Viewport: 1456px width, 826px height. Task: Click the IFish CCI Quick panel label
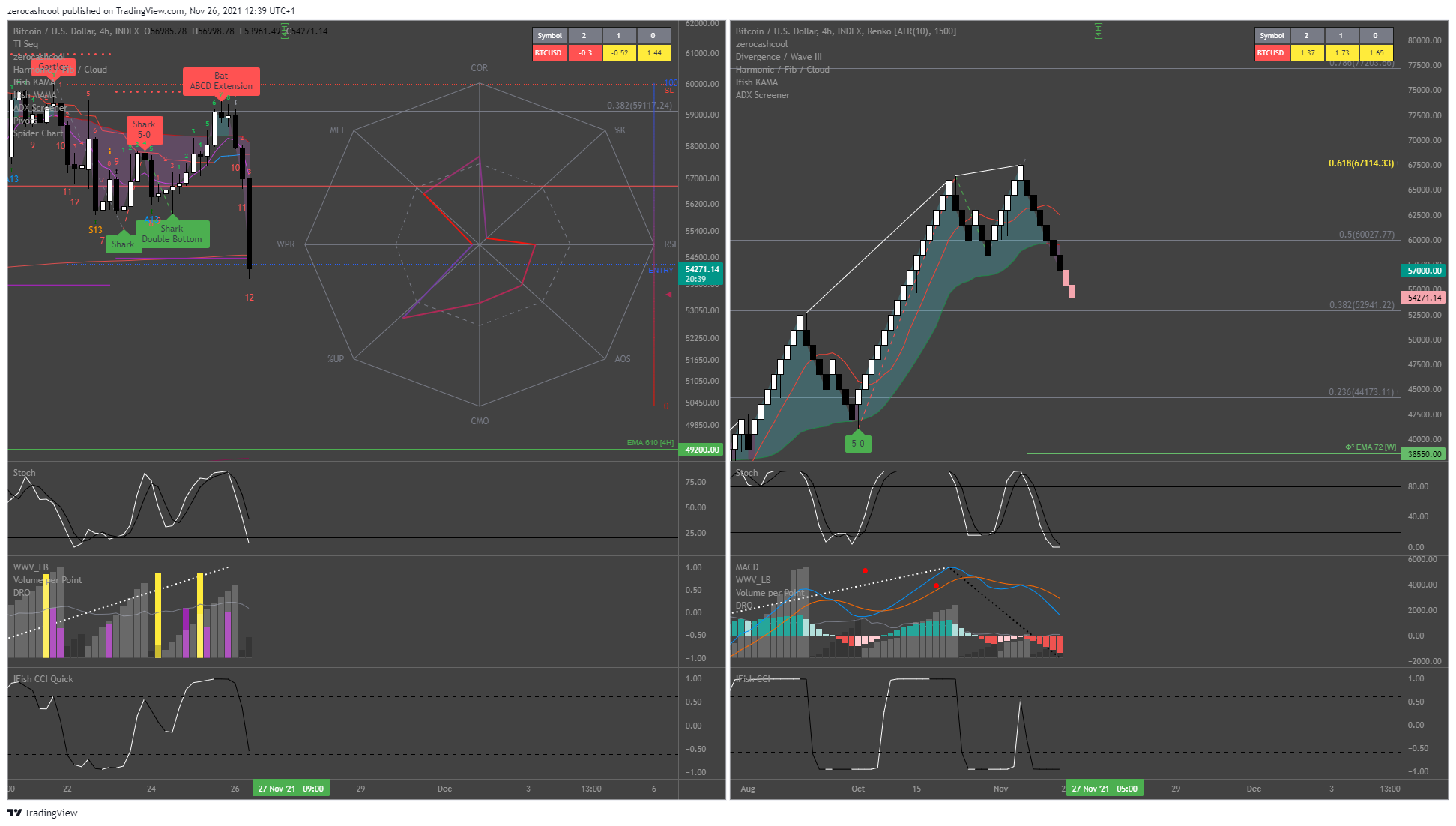(x=43, y=679)
